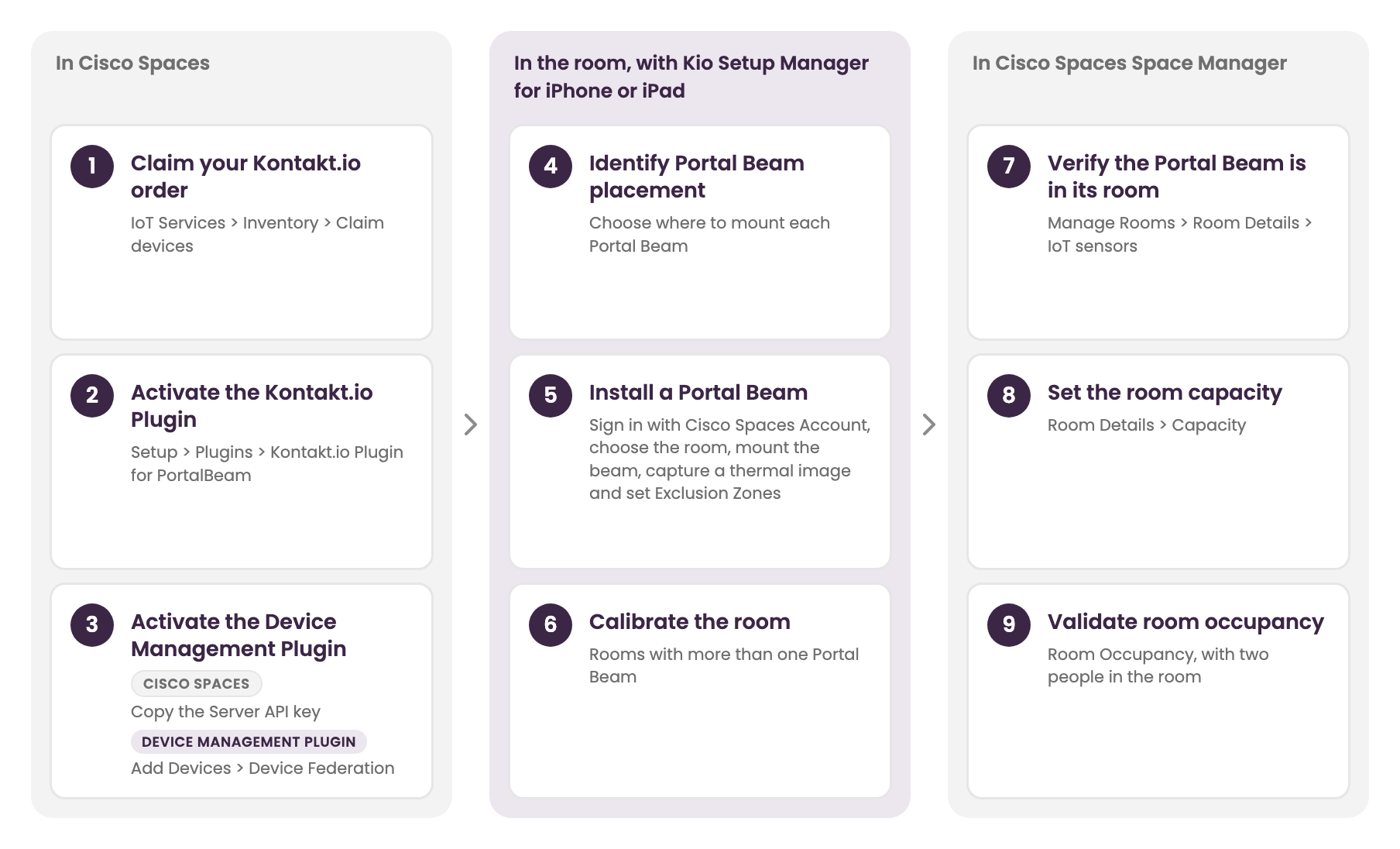Click the step 9 number circle

1009,625
